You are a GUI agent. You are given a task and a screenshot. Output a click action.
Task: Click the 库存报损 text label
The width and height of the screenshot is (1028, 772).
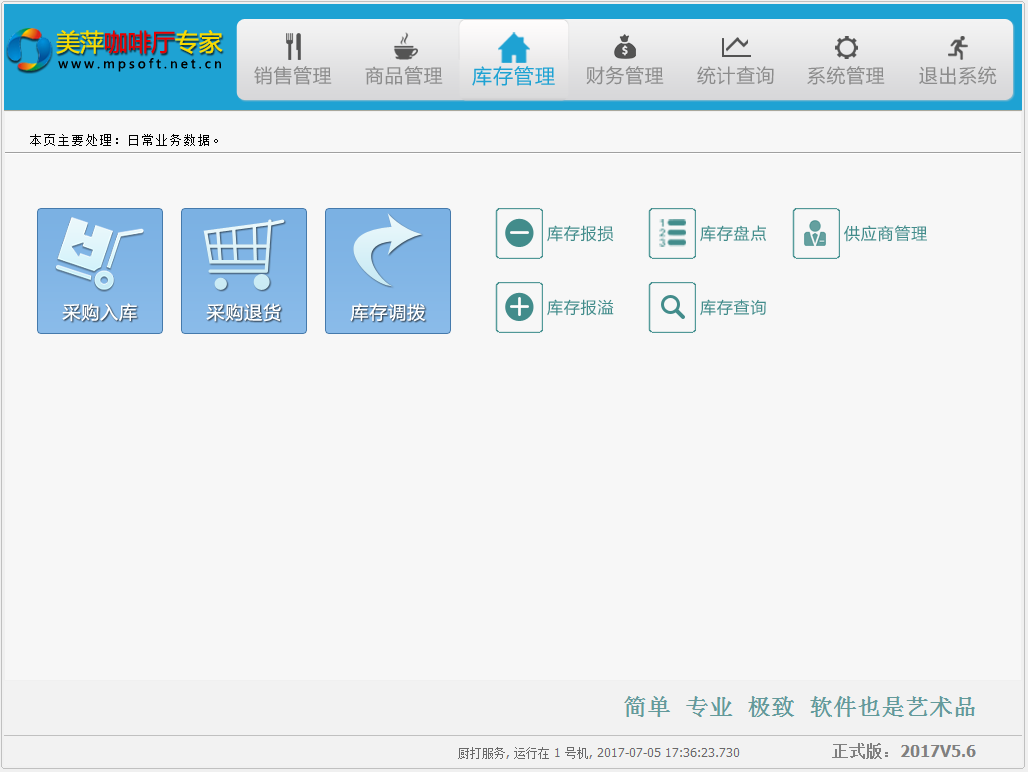580,234
